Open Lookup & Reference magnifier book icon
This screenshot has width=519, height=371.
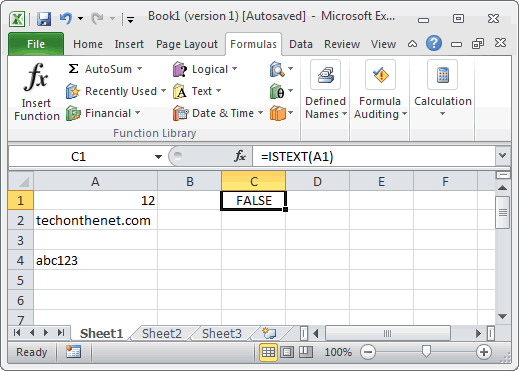[x=277, y=69]
